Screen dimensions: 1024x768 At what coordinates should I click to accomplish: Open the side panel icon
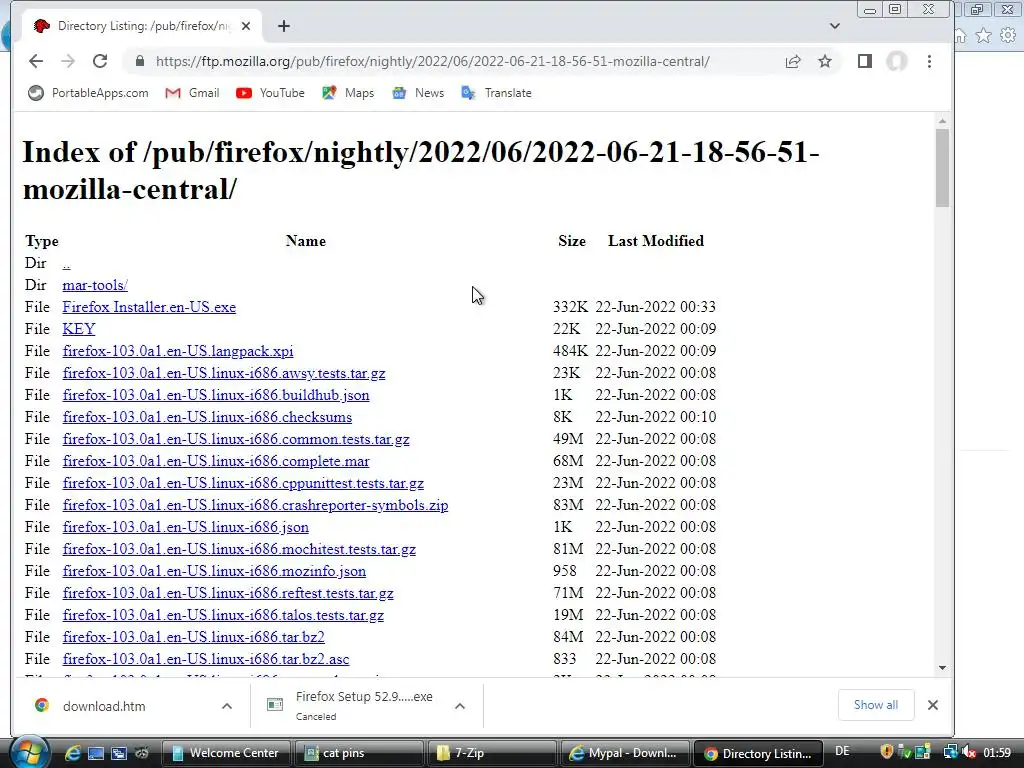865,61
